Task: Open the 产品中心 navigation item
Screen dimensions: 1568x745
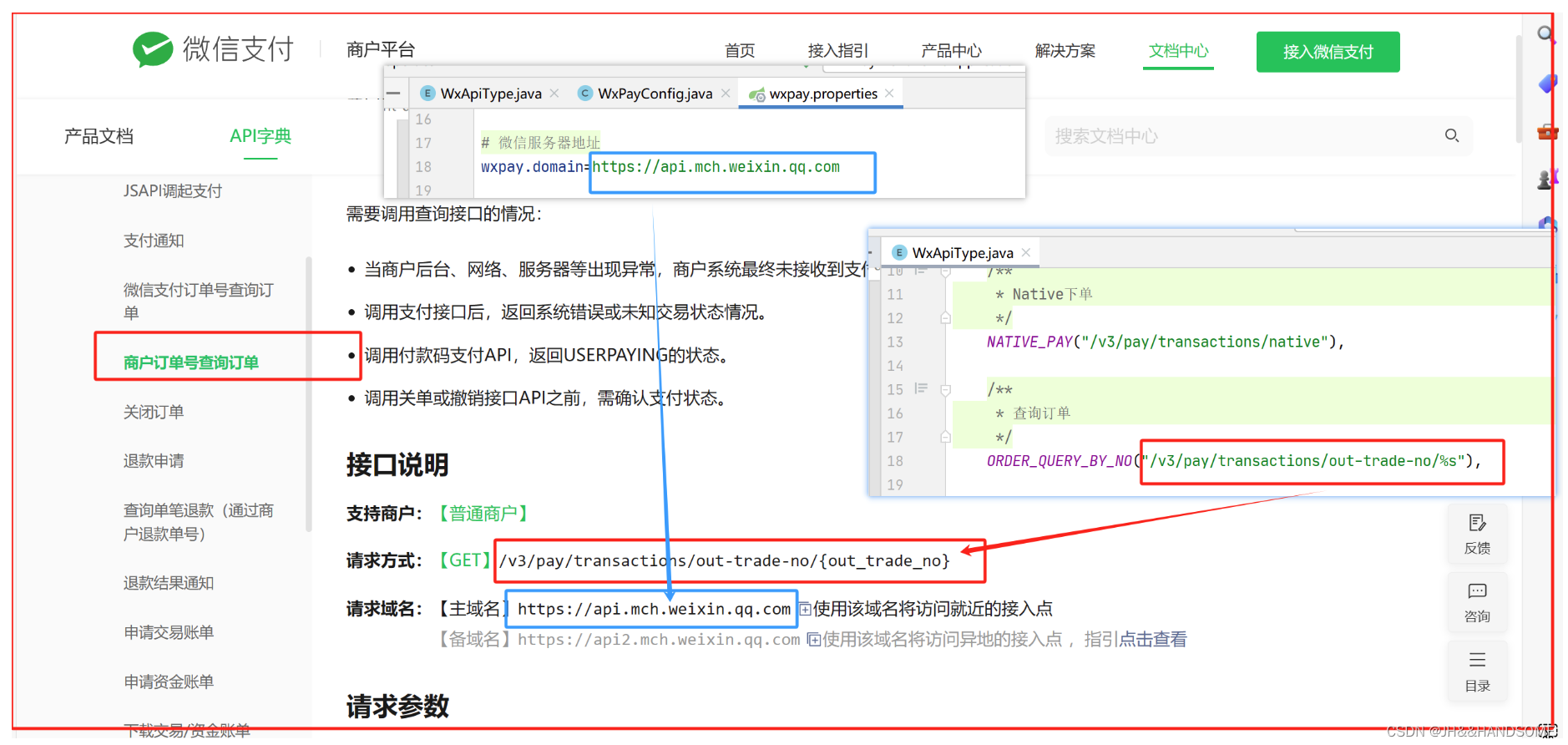Action: coord(952,51)
